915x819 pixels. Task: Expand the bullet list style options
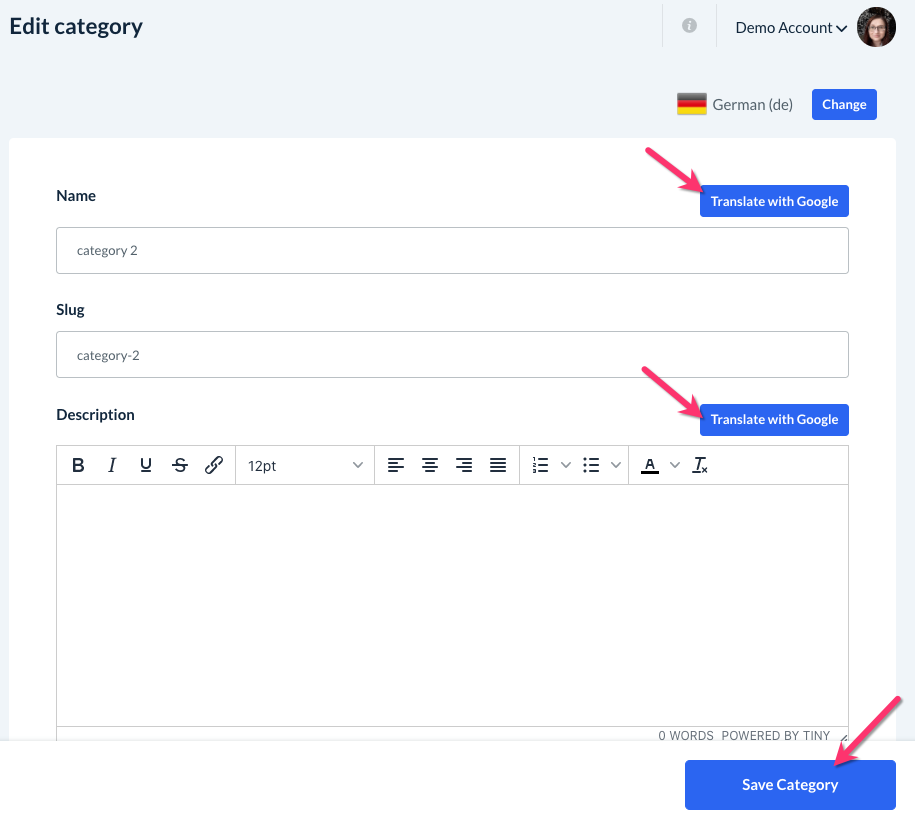pyautogui.click(x=615, y=465)
